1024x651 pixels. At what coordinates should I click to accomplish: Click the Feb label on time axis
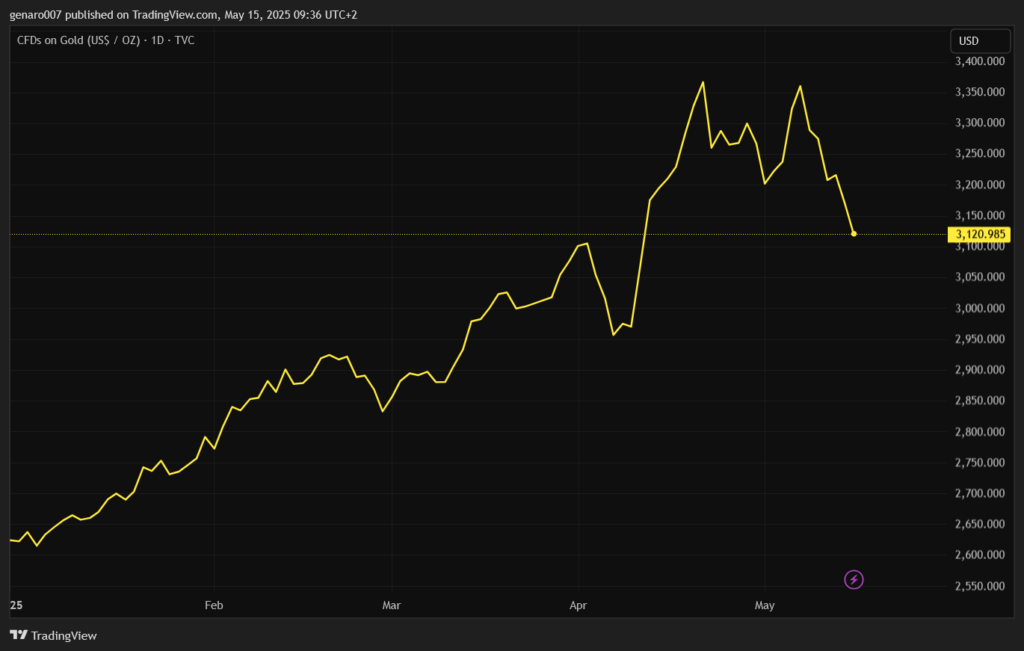(x=212, y=605)
